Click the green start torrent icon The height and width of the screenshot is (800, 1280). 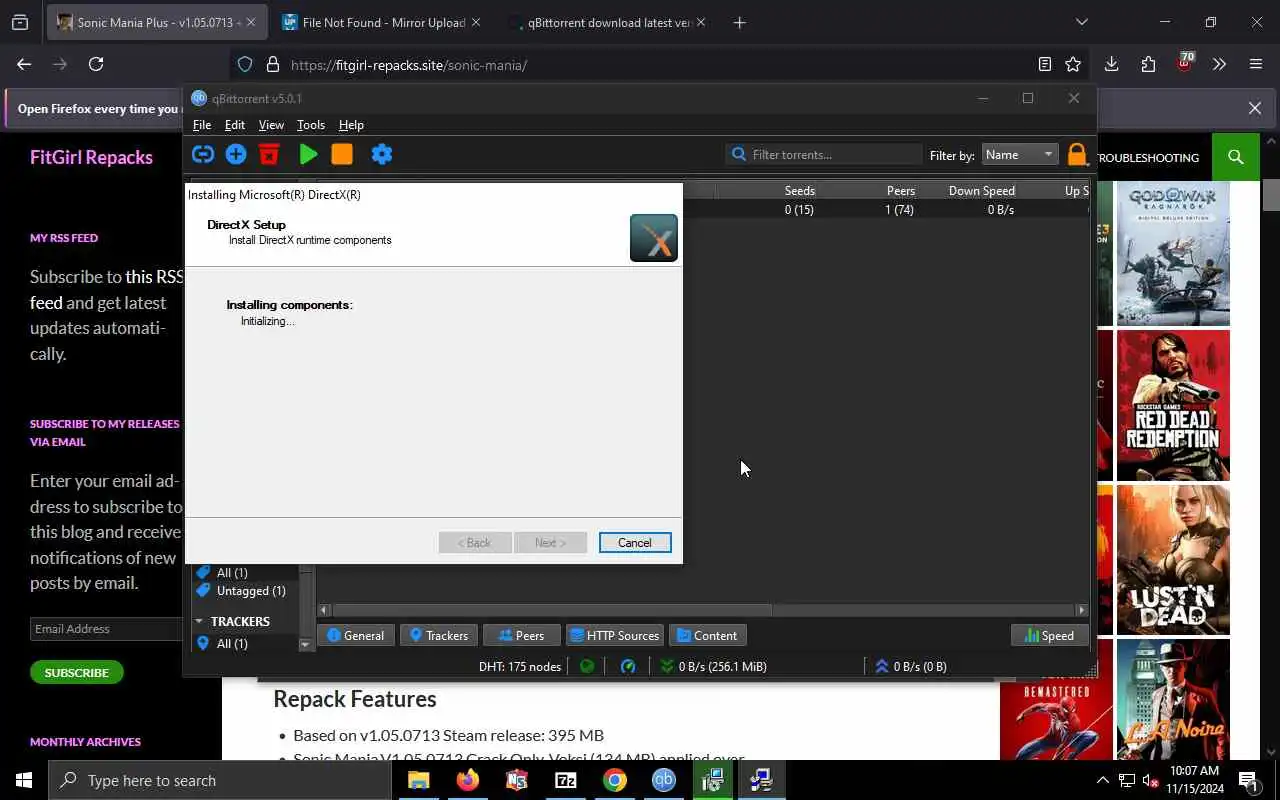point(308,154)
